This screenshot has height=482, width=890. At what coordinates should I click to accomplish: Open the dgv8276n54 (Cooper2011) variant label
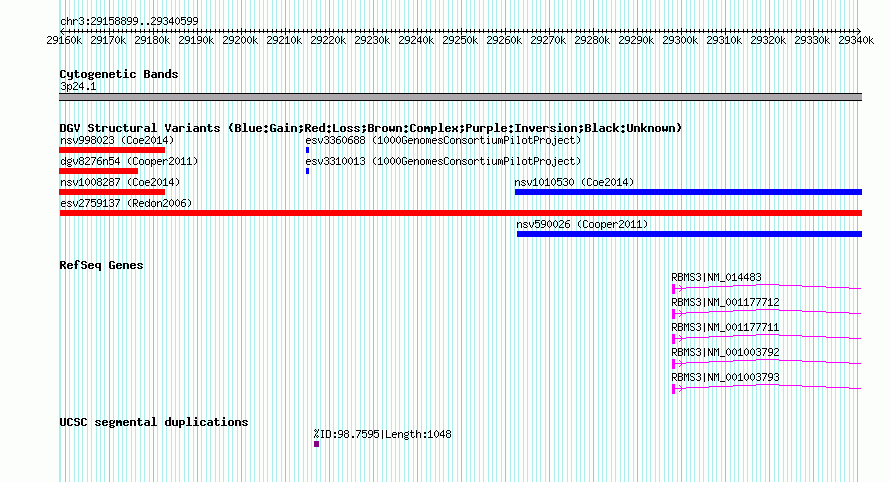129,161
